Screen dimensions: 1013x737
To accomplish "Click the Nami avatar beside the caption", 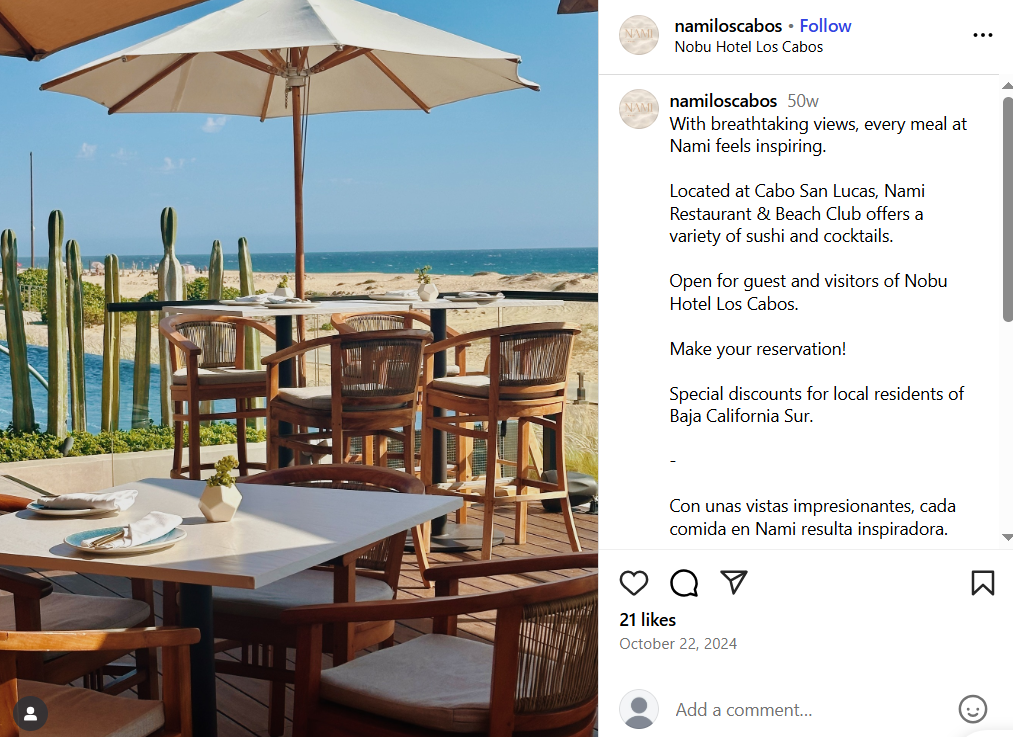I will click(639, 109).
